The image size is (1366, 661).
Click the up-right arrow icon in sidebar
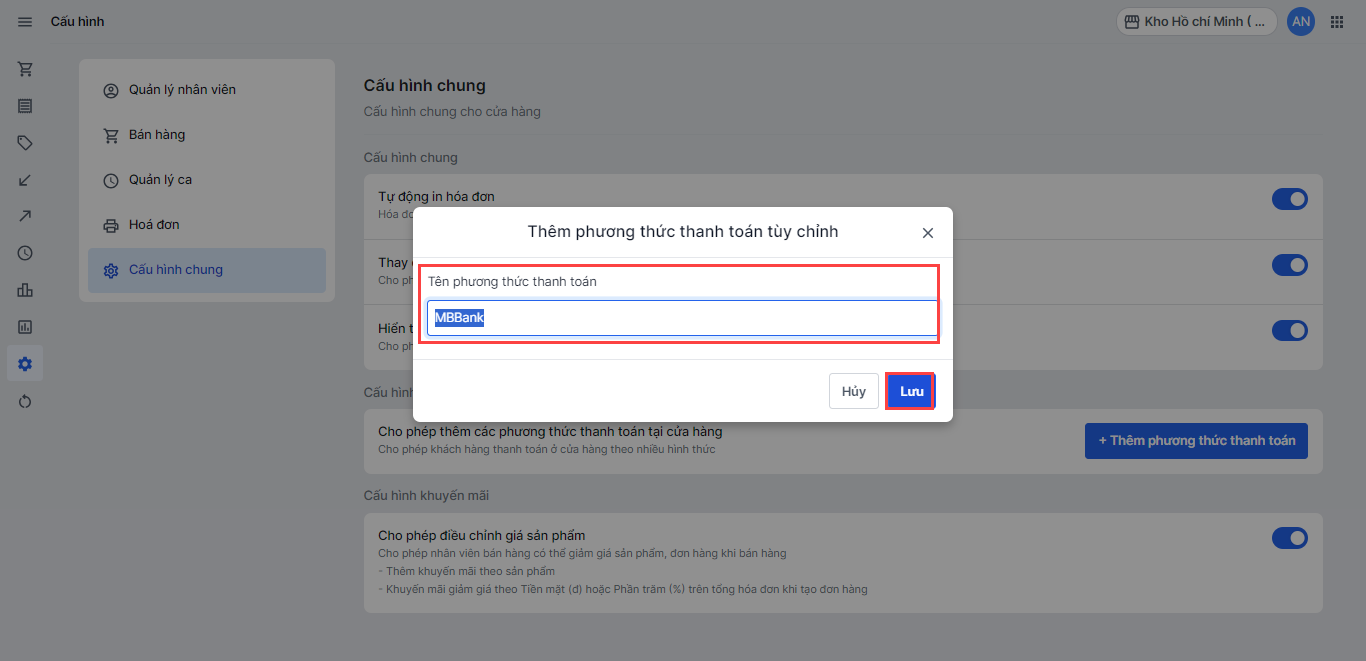[x=25, y=216]
